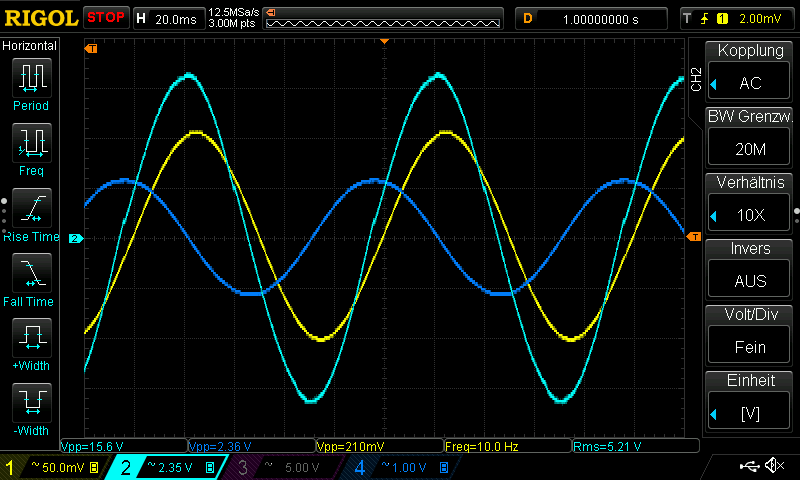The image size is (800, 480).
Task: Click the trigger level 2.00mV readout
Action: [760, 19]
